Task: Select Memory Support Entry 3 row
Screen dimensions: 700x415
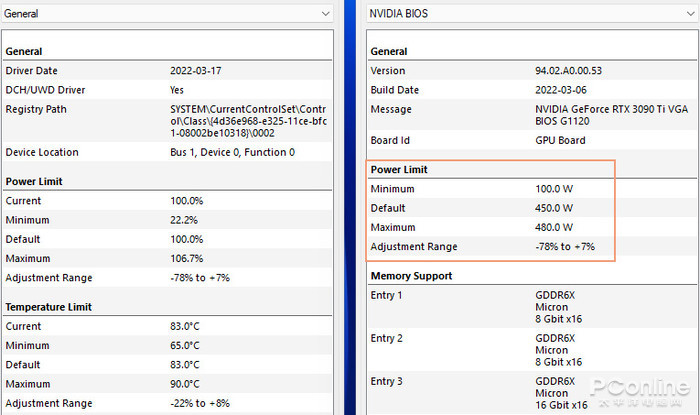Action: click(x=532, y=393)
